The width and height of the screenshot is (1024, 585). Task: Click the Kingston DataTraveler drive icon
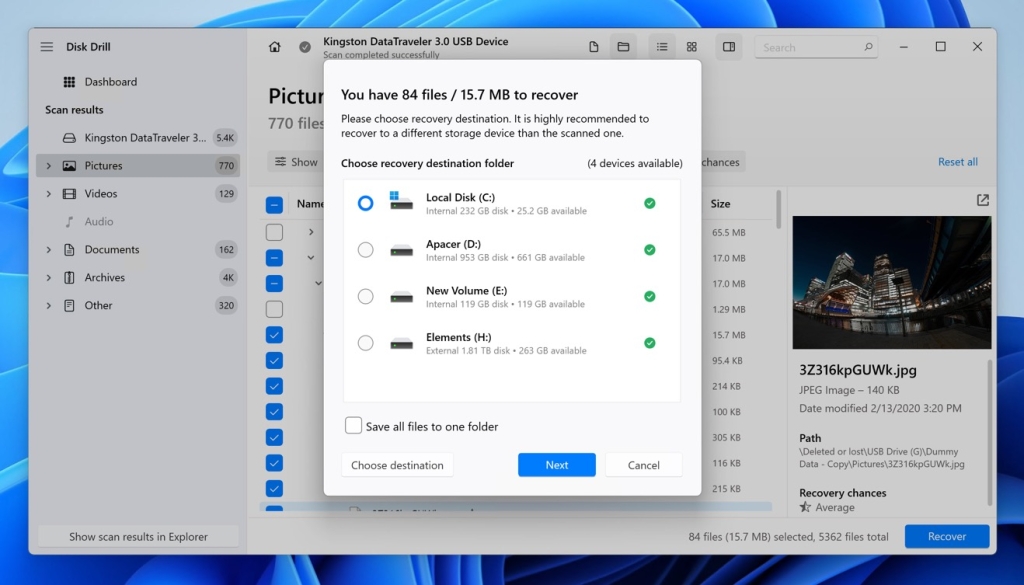tap(69, 138)
